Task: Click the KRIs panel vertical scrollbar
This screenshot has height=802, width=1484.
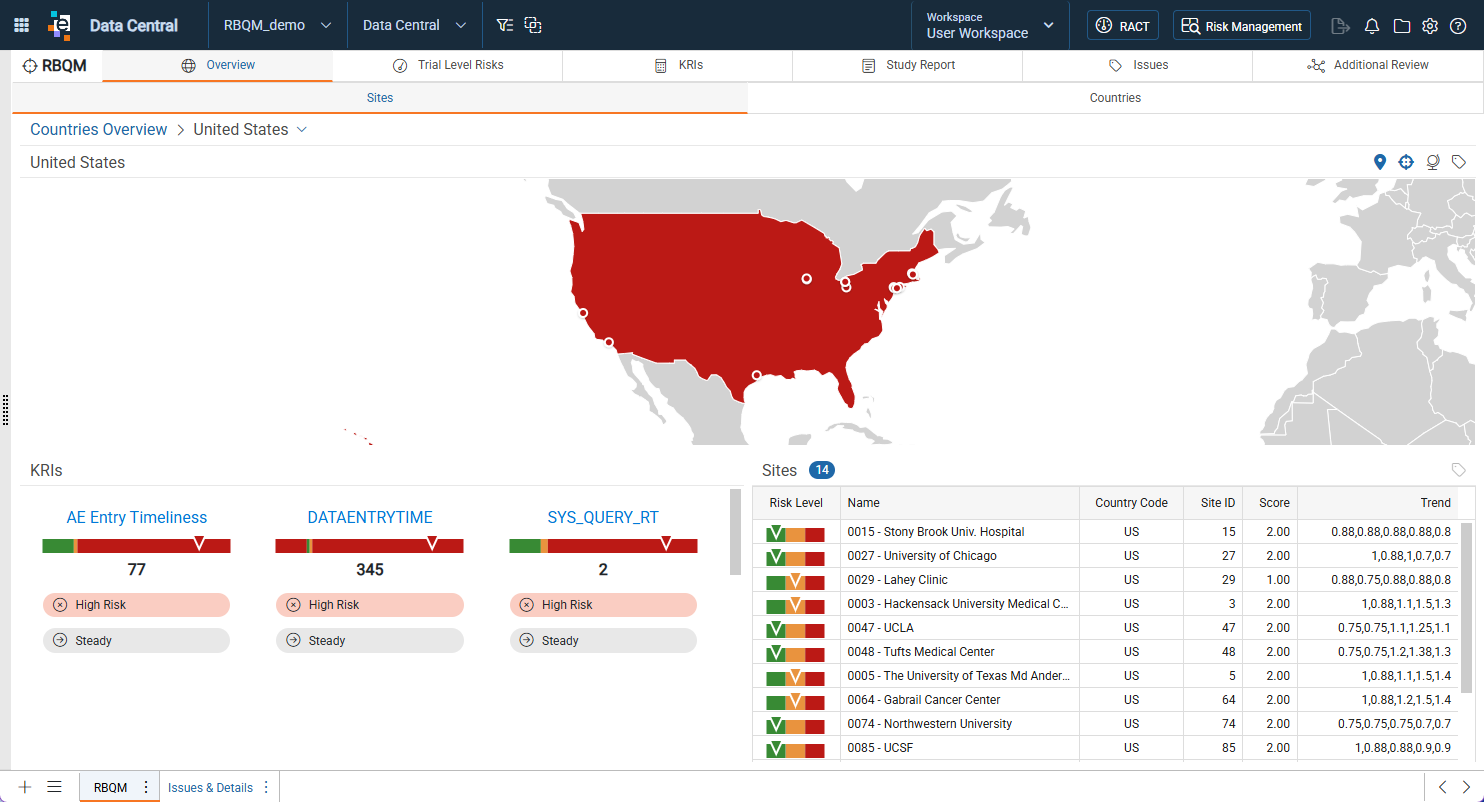Action: tap(735, 532)
